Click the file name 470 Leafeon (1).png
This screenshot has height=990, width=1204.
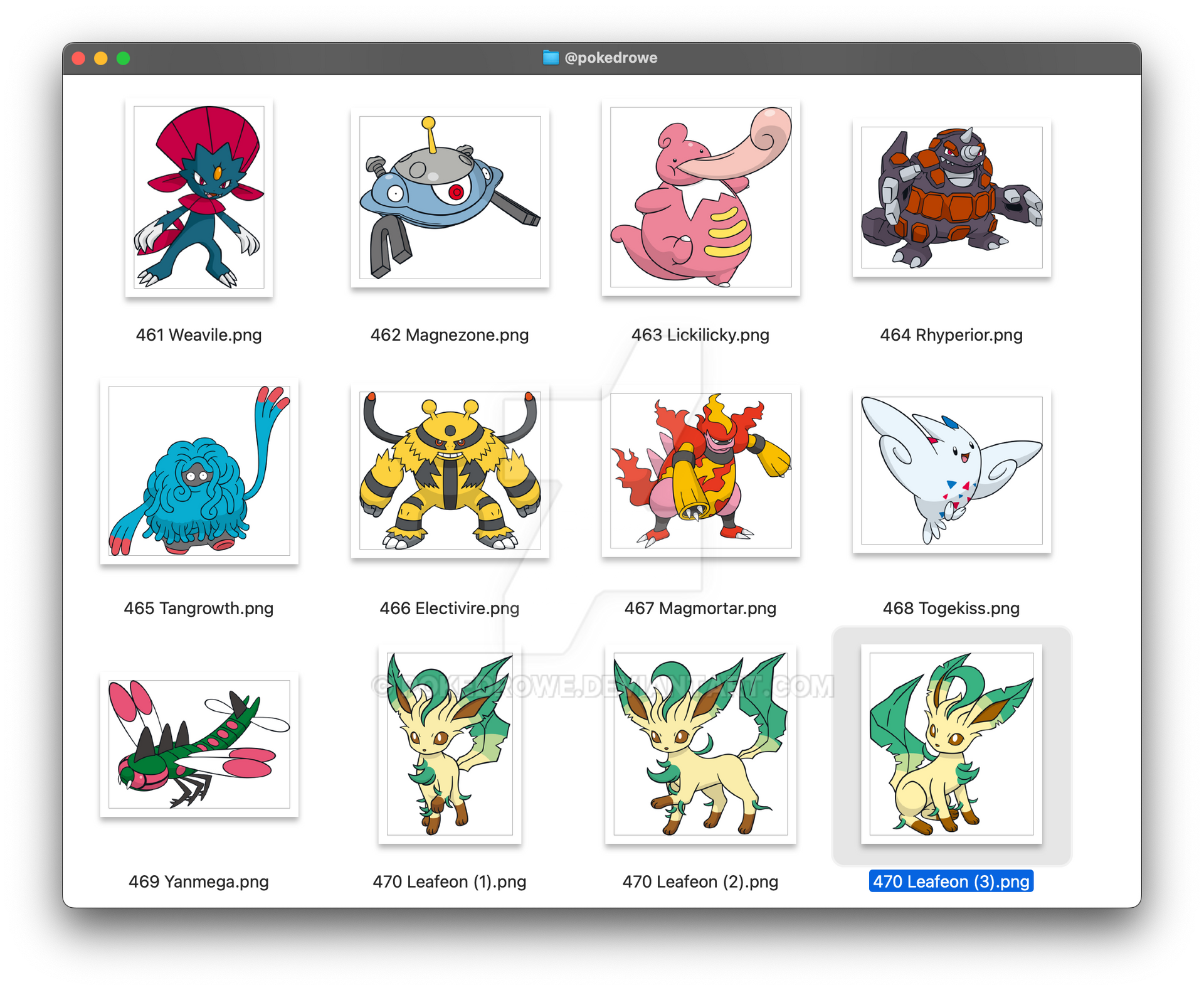[x=450, y=881]
